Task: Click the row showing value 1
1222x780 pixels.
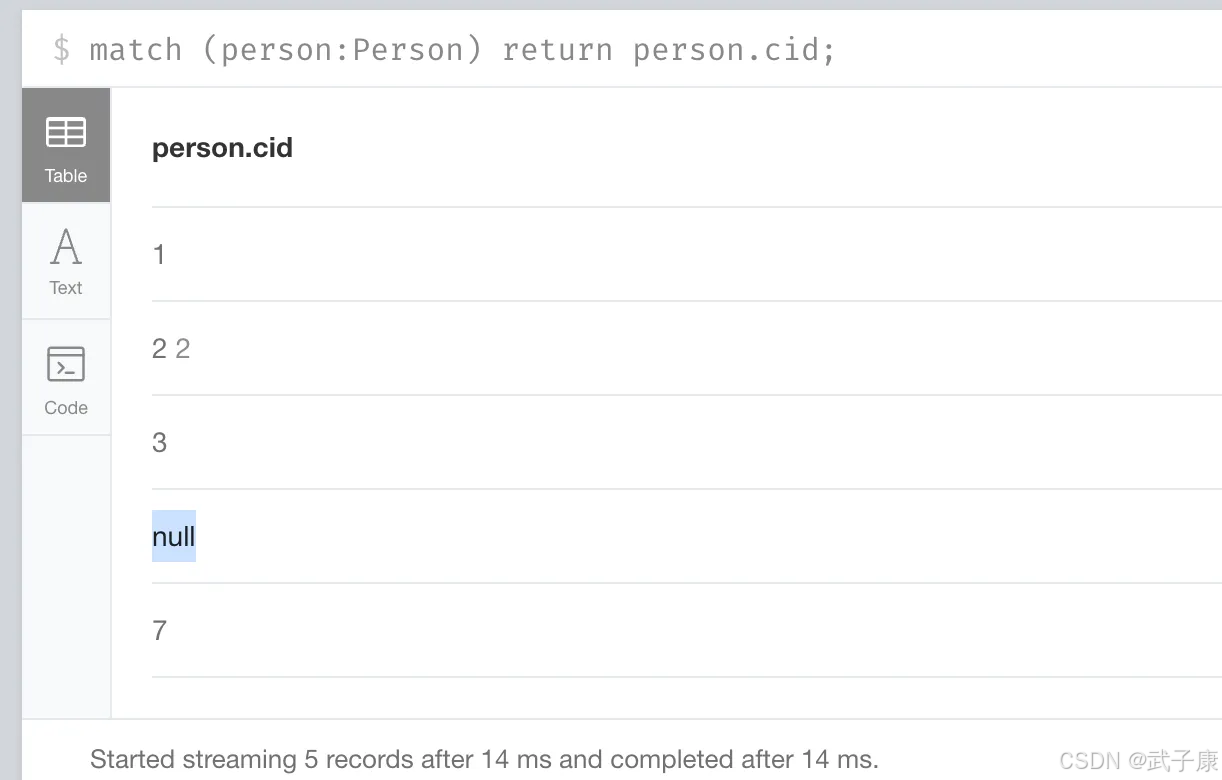Action: pyautogui.click(x=159, y=254)
